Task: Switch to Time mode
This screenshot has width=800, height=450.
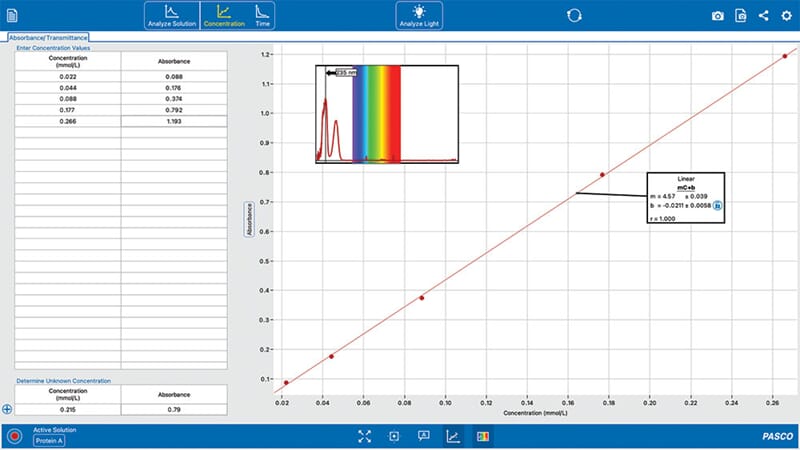Action: 262,15
